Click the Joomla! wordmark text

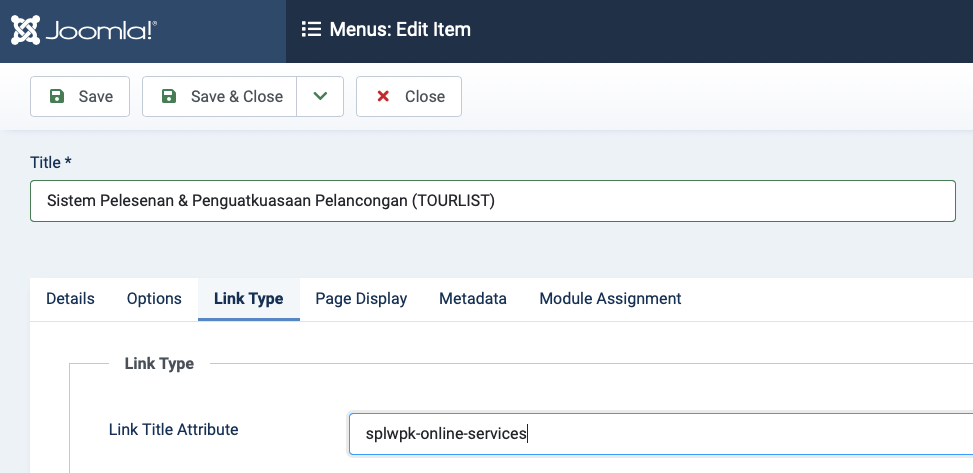[99, 31]
